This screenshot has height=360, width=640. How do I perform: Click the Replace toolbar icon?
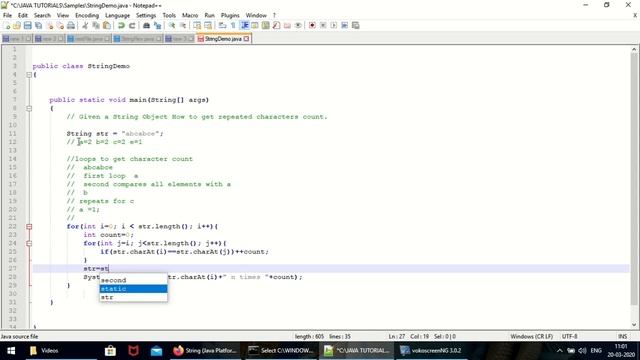point(157,25)
